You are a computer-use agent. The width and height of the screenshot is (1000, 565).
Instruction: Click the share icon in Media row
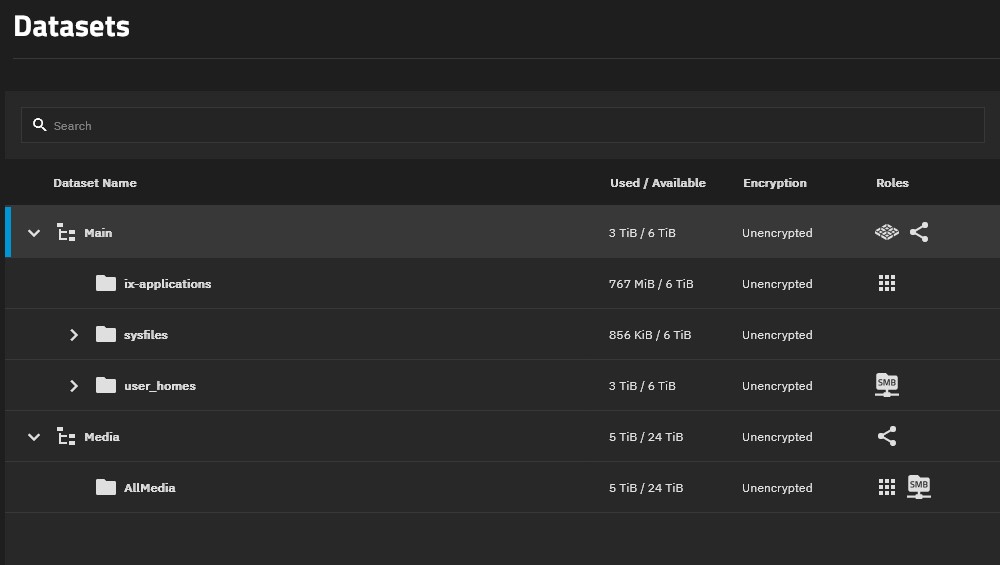tap(886, 437)
